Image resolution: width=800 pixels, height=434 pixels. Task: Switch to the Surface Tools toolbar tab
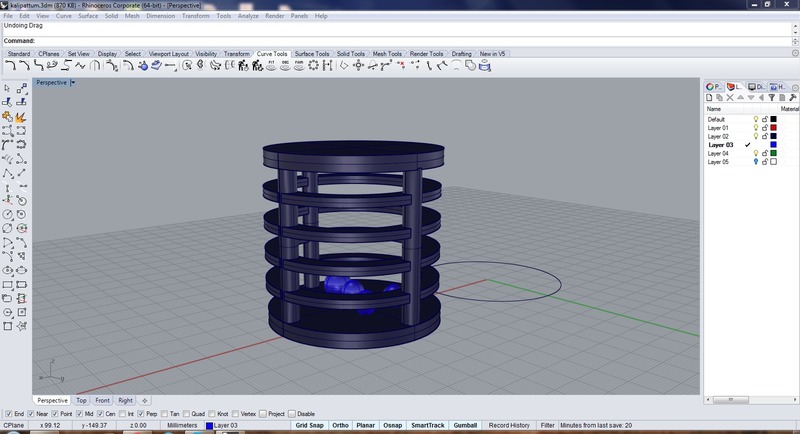coord(312,54)
